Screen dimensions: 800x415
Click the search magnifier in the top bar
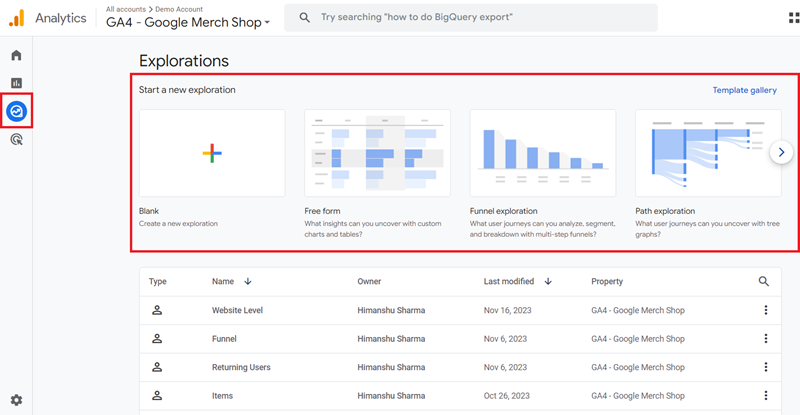(x=305, y=17)
